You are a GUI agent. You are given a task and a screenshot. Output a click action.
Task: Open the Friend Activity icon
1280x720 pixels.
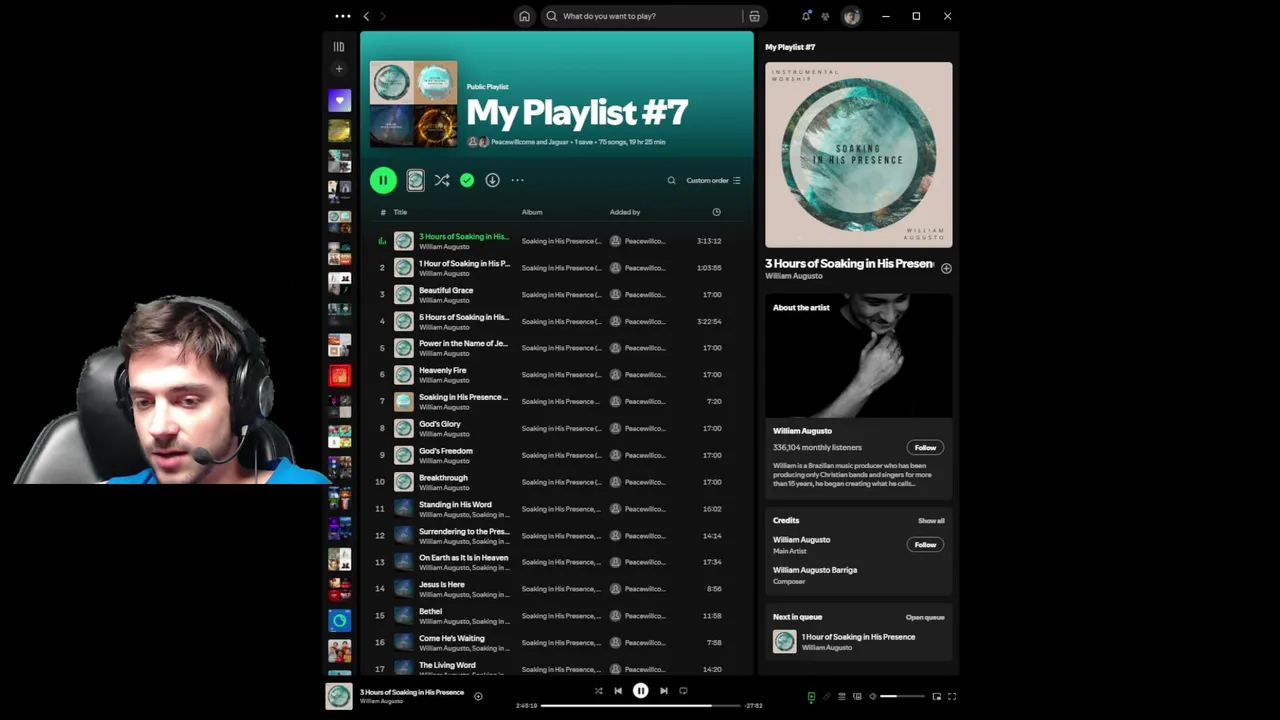point(825,16)
